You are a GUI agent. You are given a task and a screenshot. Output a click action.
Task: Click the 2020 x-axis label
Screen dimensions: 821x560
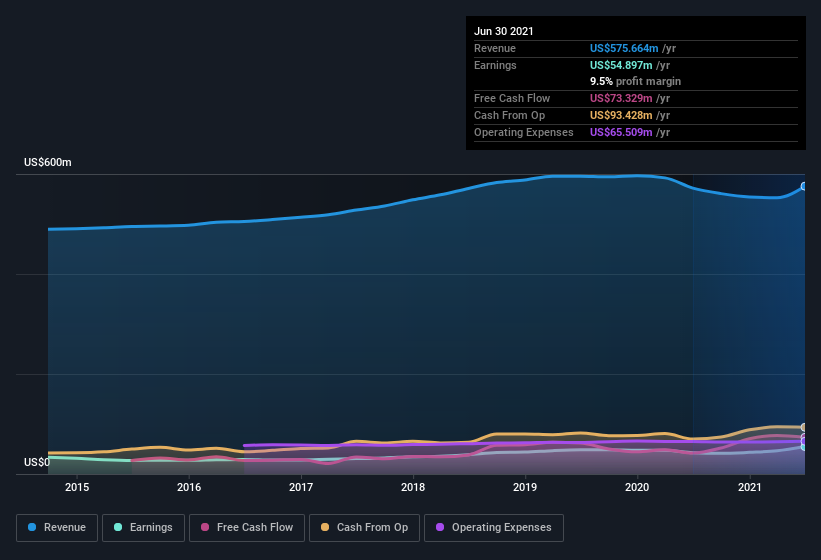pos(637,487)
